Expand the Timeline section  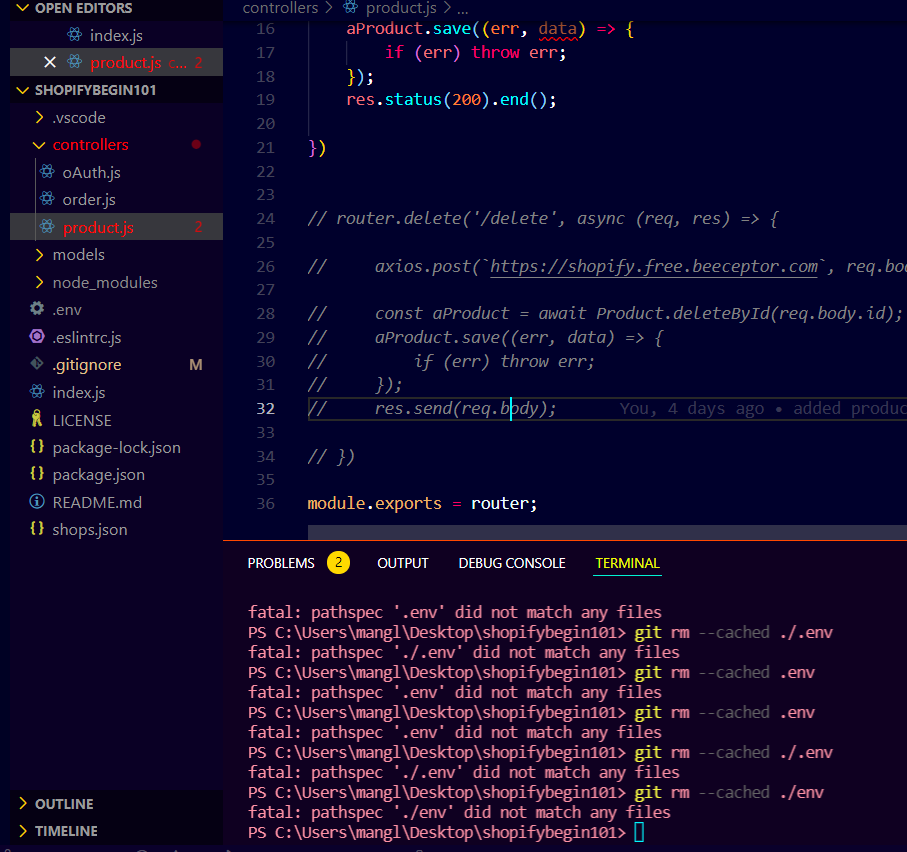pos(23,831)
